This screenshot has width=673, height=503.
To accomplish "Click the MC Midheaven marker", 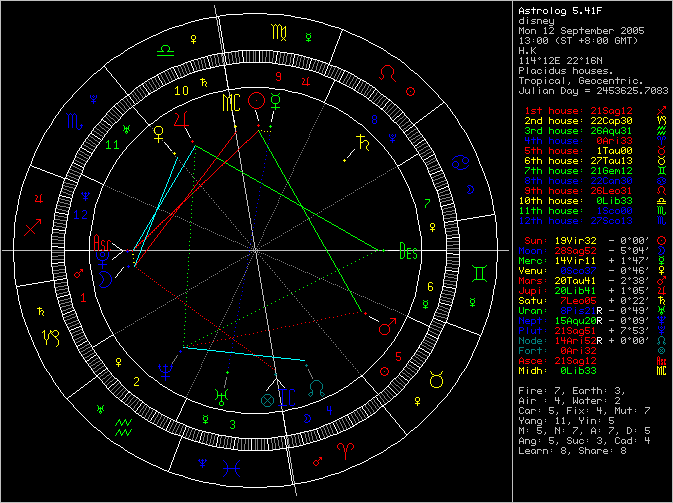I will click(231, 102).
